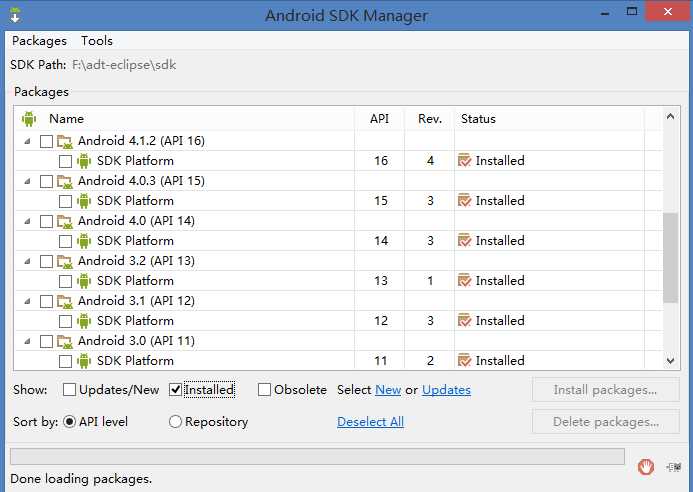
Task: Click the Rev. column header
Action: pos(430,118)
